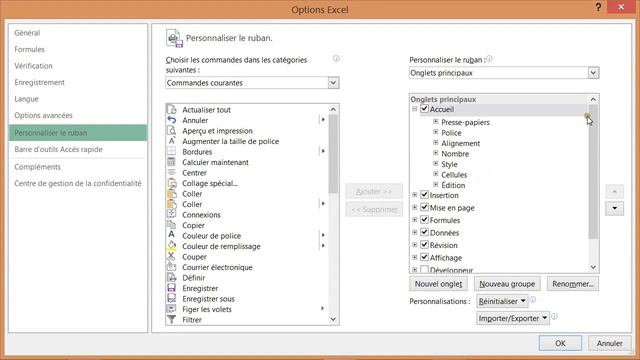Image resolution: width=640 pixels, height=360 pixels.
Task: Select the Augmenter la taille de police icon
Action: (172, 141)
